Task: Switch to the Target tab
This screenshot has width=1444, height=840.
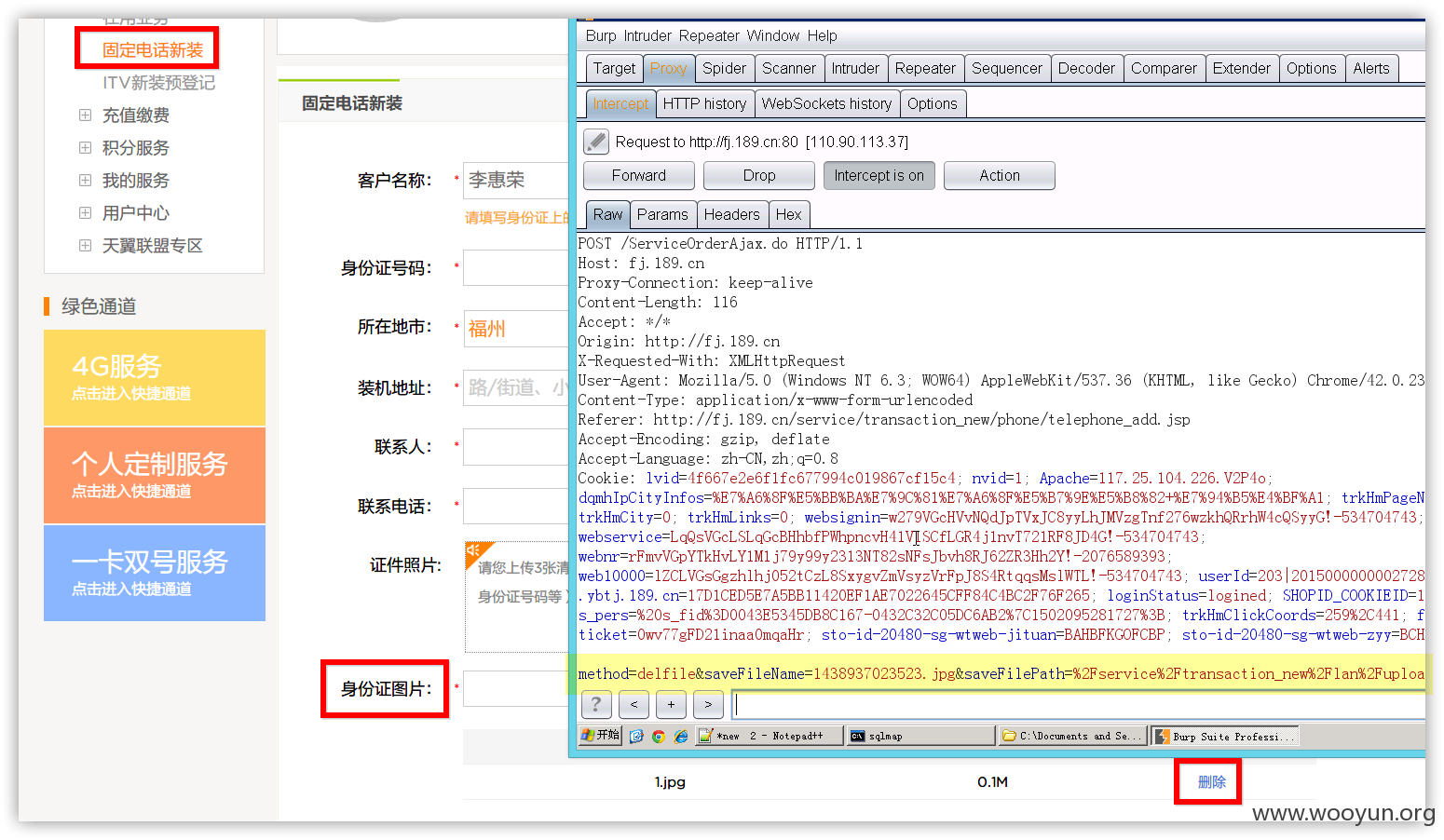Action: [x=614, y=68]
